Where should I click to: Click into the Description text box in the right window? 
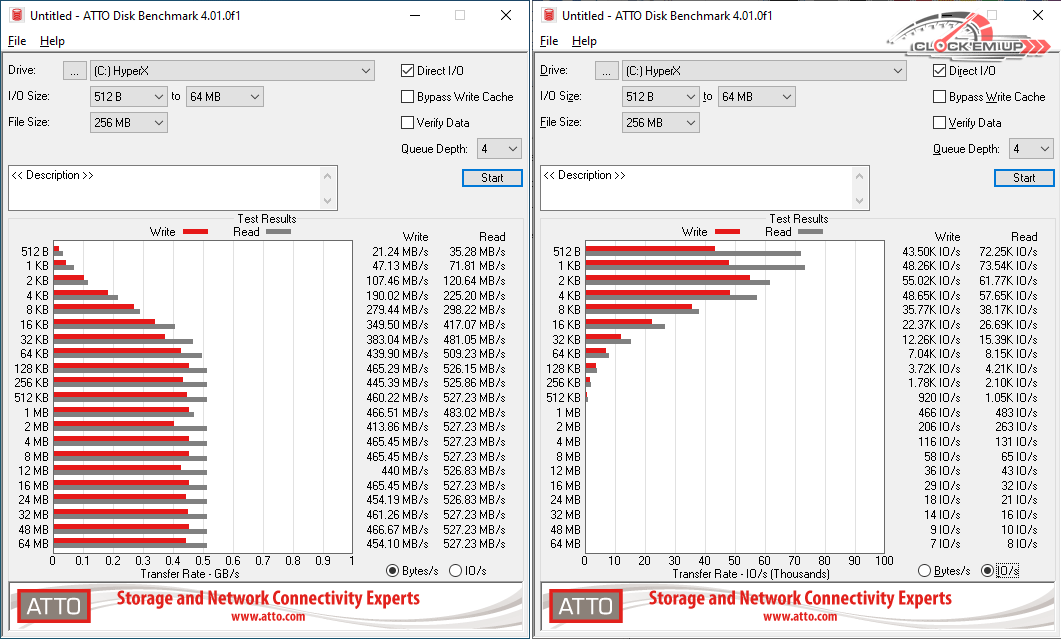point(700,188)
